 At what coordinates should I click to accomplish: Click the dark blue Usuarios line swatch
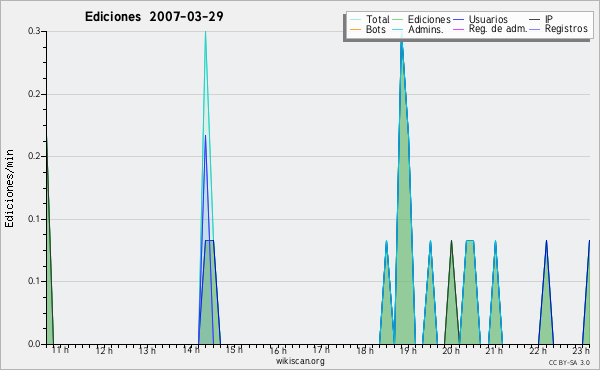coord(458,20)
